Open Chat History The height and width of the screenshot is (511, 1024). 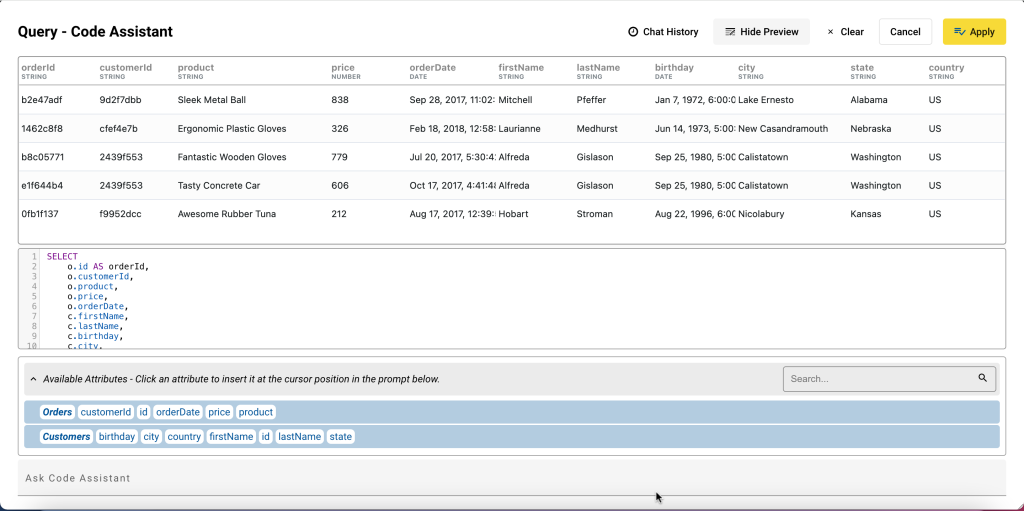coord(663,32)
